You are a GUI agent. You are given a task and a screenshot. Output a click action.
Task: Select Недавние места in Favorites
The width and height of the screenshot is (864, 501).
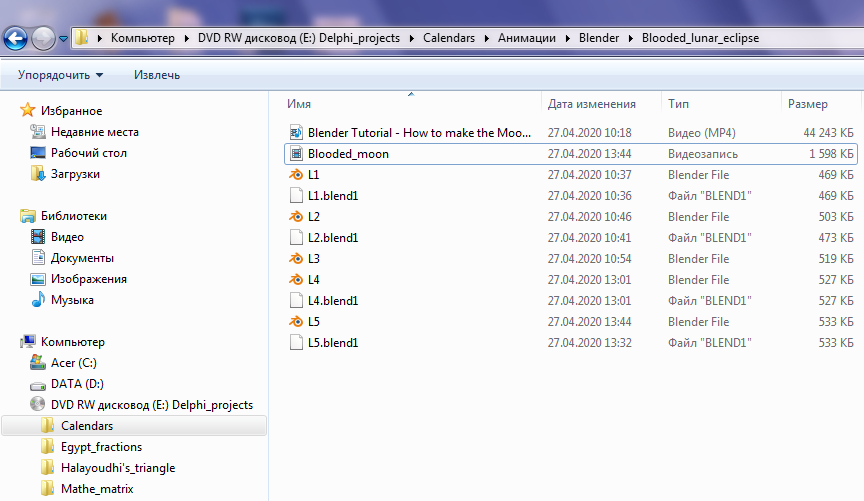95,132
